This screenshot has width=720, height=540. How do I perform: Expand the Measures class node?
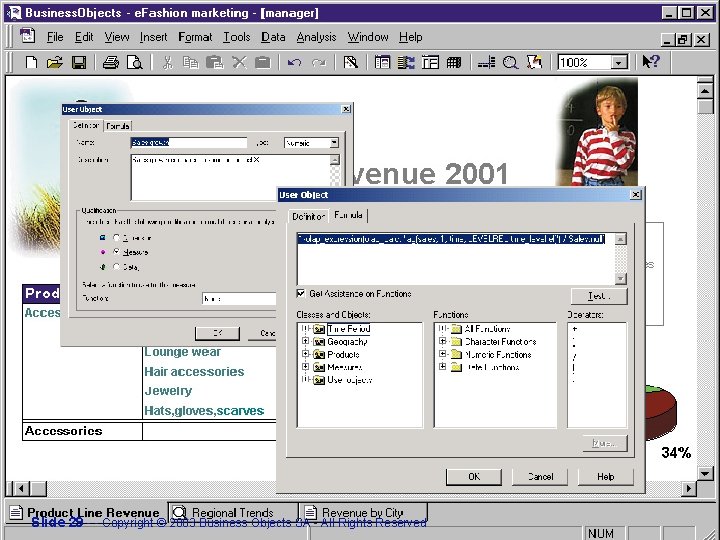(305, 367)
